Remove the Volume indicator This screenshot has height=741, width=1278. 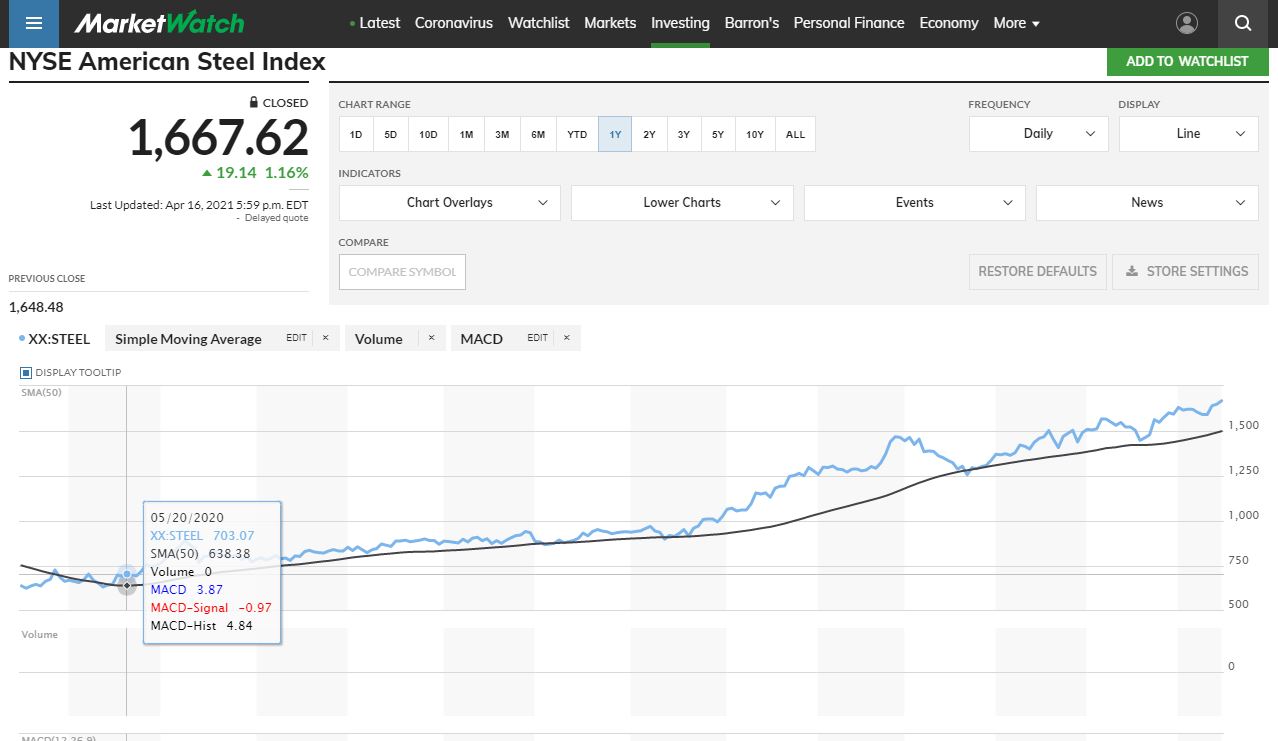(x=431, y=338)
